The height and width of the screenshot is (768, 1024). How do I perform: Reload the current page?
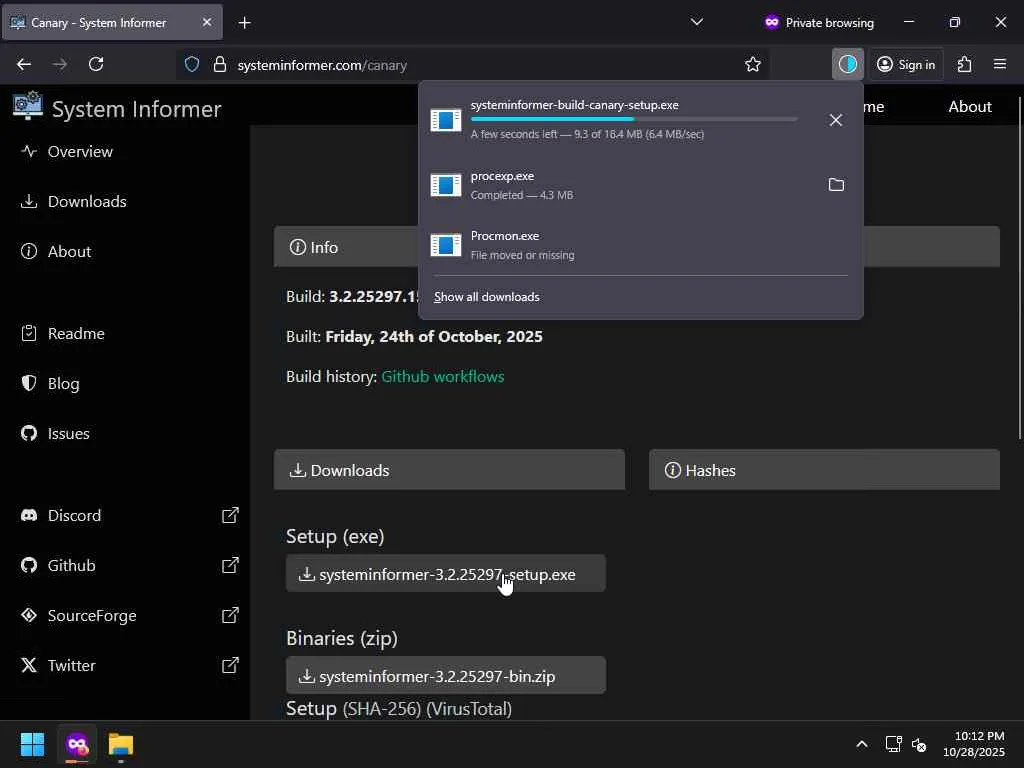96,64
